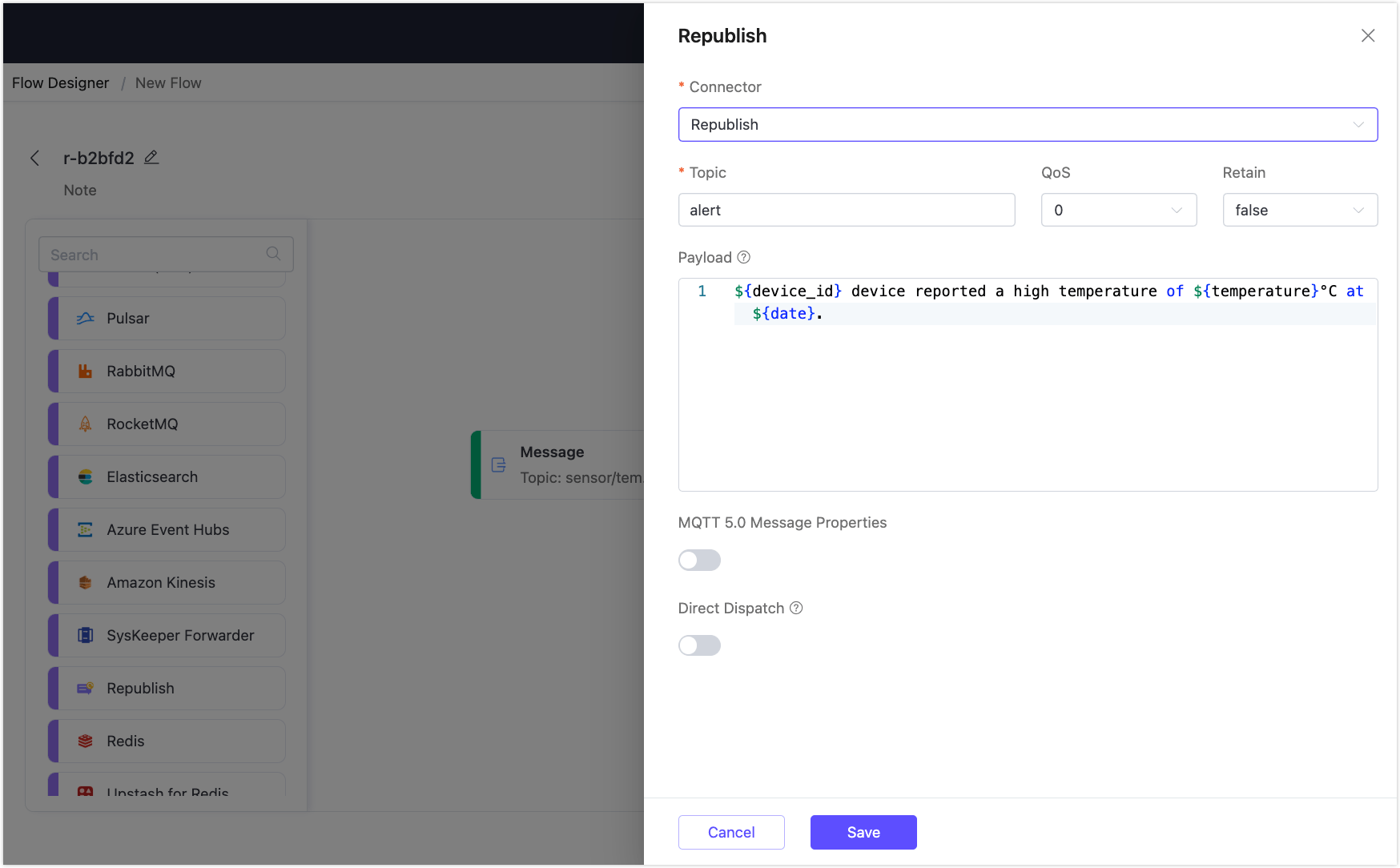Open the QoS dropdown
1400x868 pixels.
click(1119, 210)
